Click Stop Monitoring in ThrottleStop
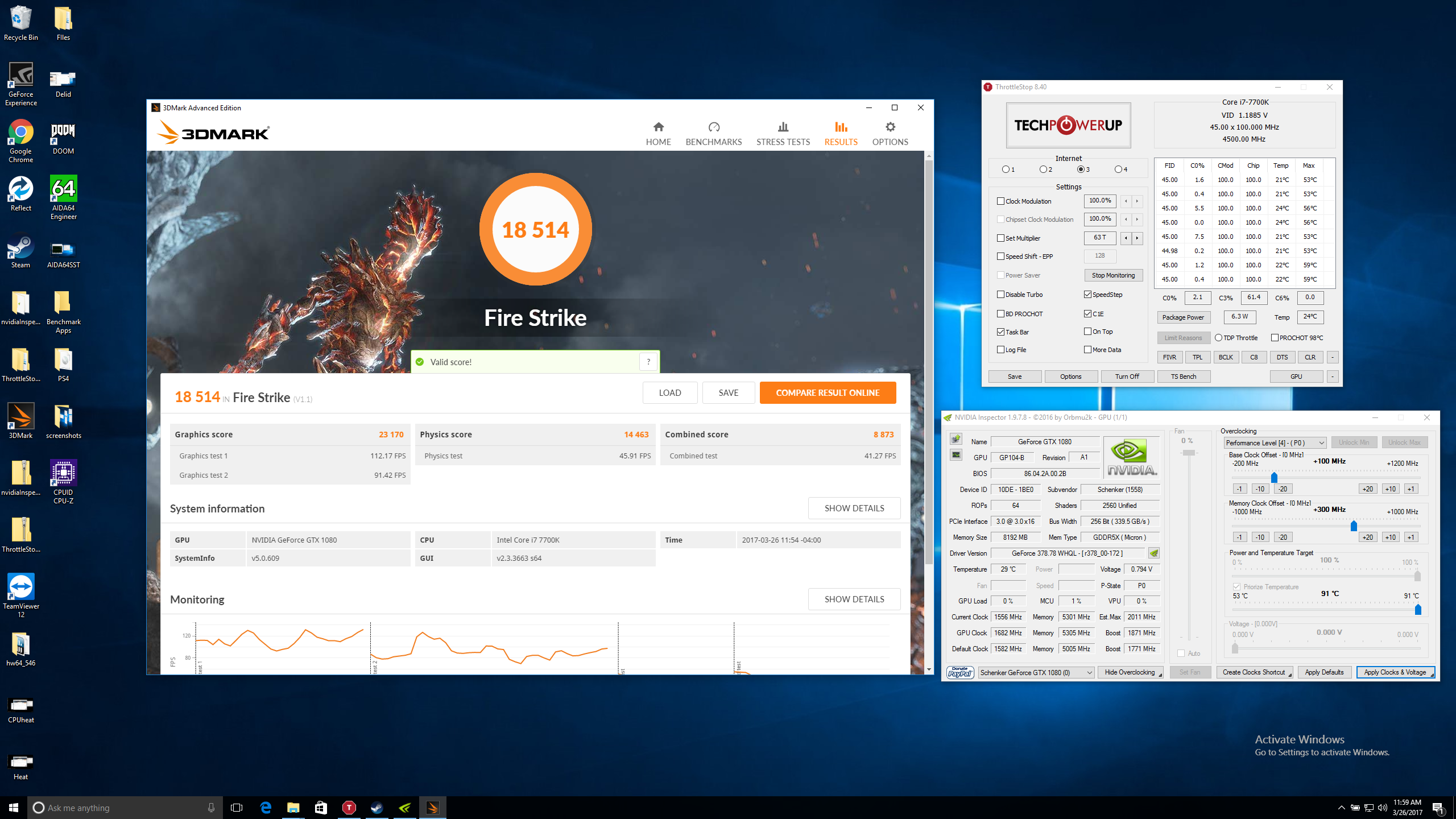Viewport: 1456px width, 819px height. [x=1113, y=275]
